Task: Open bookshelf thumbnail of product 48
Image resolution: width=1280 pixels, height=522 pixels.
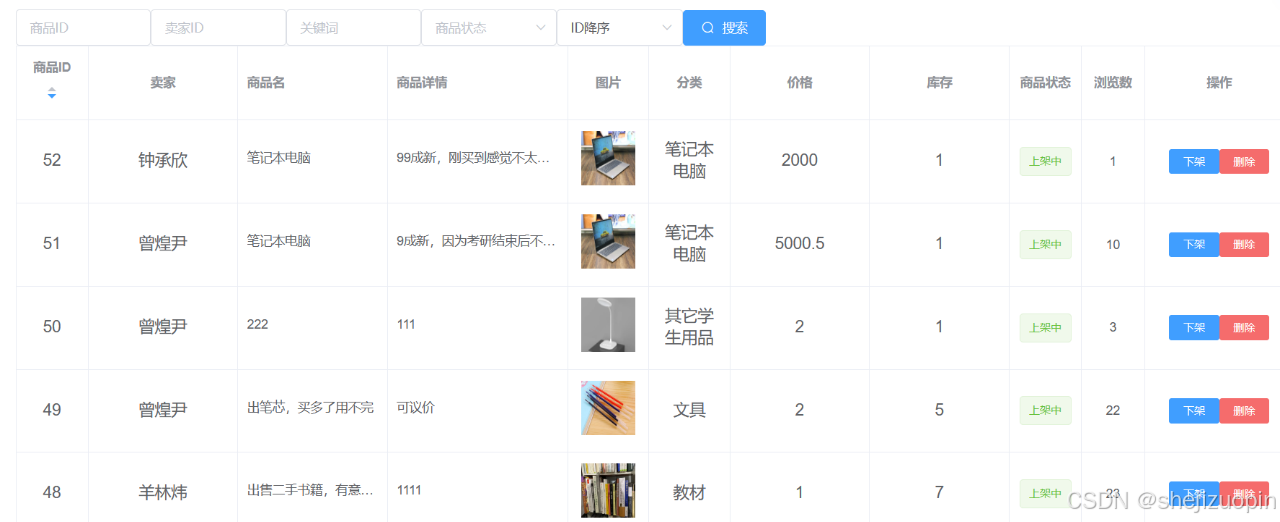Action: pyautogui.click(x=608, y=490)
